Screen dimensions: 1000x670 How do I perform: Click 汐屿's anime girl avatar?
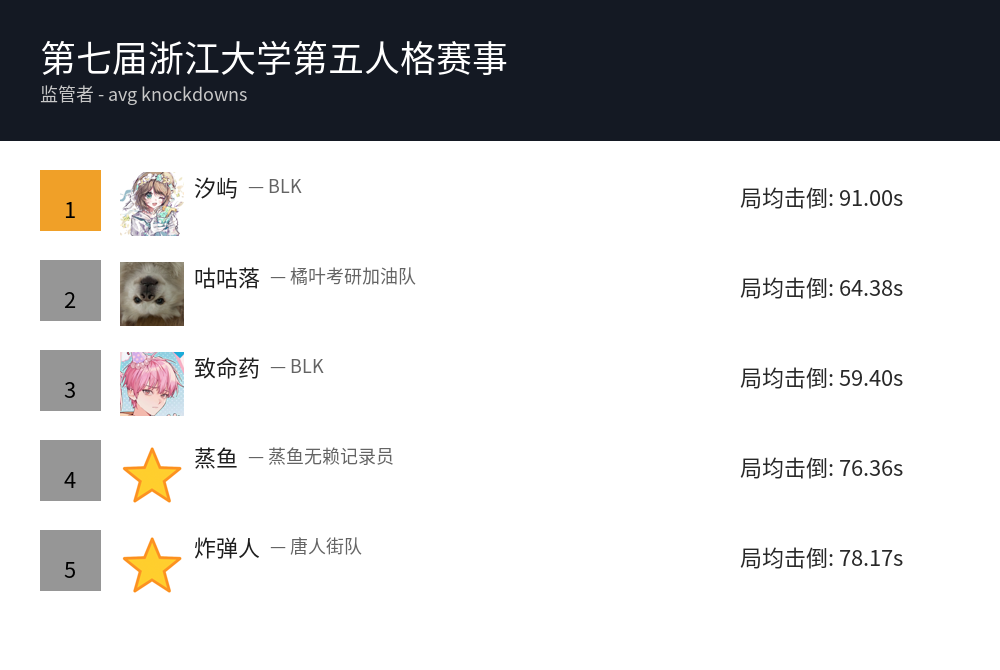click(151, 203)
